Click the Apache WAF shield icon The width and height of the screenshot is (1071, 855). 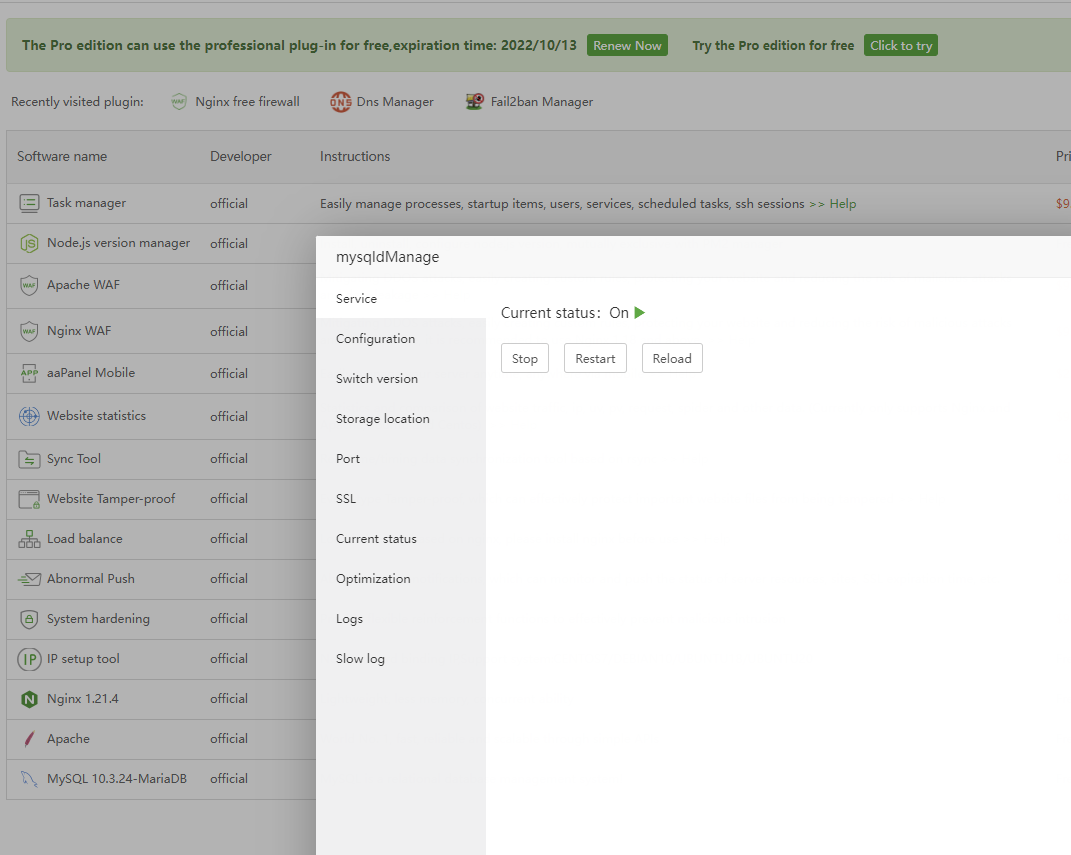pos(28,285)
